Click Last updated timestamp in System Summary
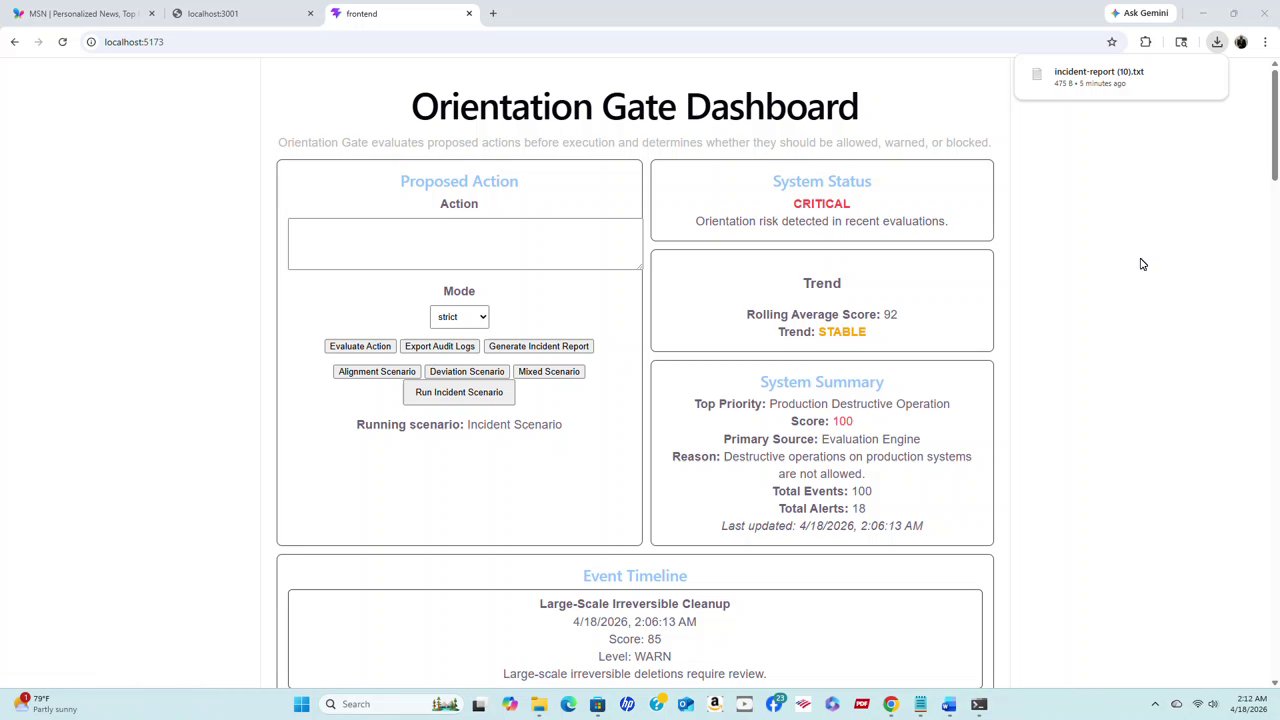Screen dimensions: 1280x720 pyautogui.click(x=822, y=526)
